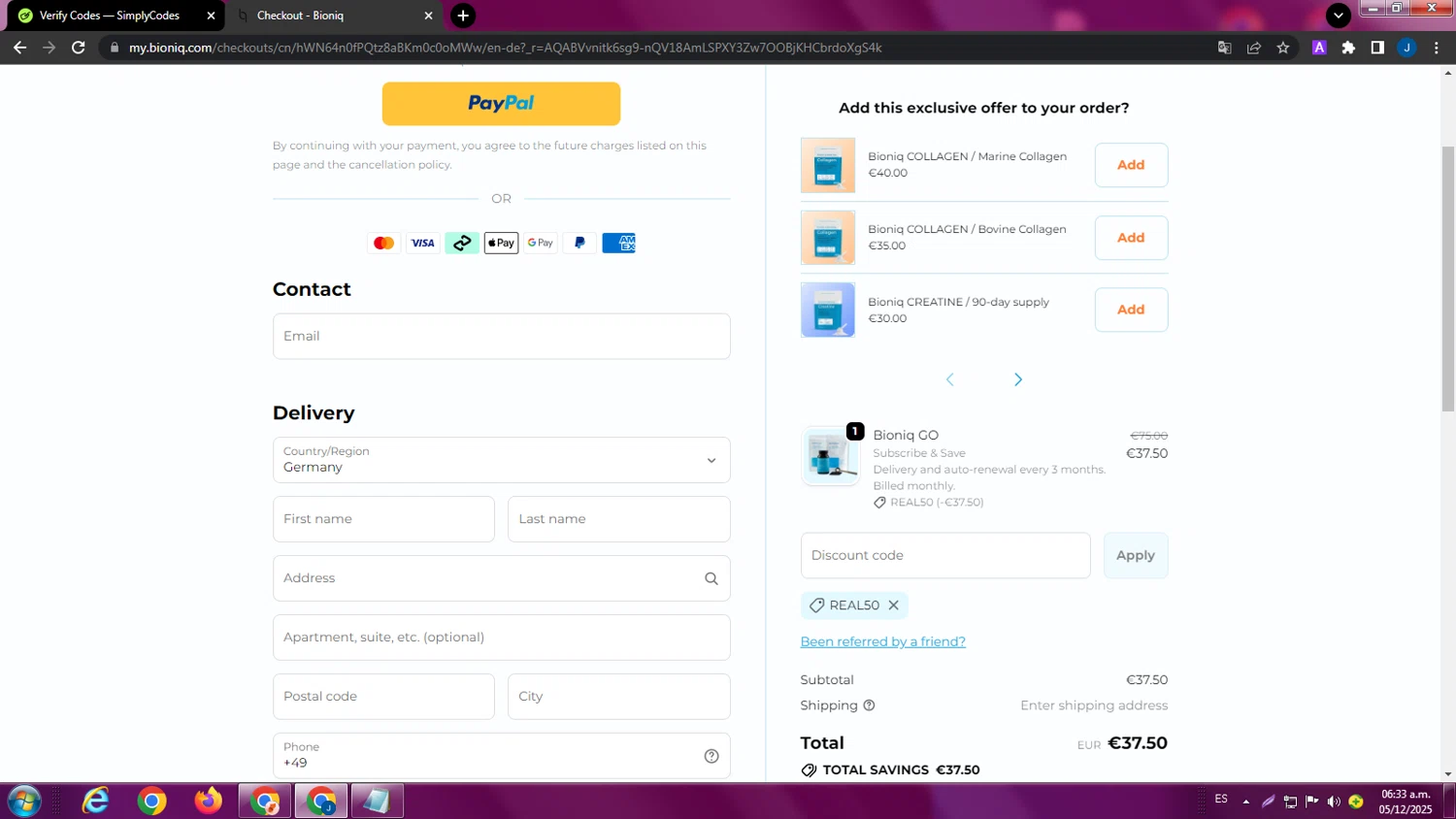Click the Mastercard payment icon
This screenshot has width=1456, height=819.
[x=384, y=244]
